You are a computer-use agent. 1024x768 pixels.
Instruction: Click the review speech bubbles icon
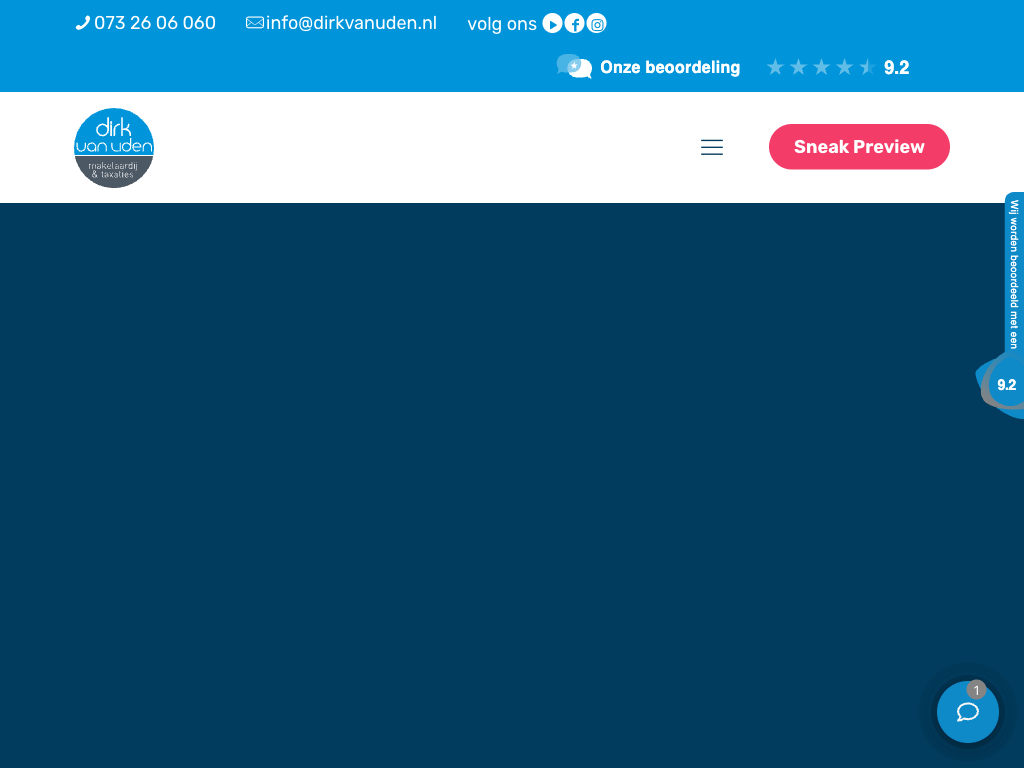[574, 67]
